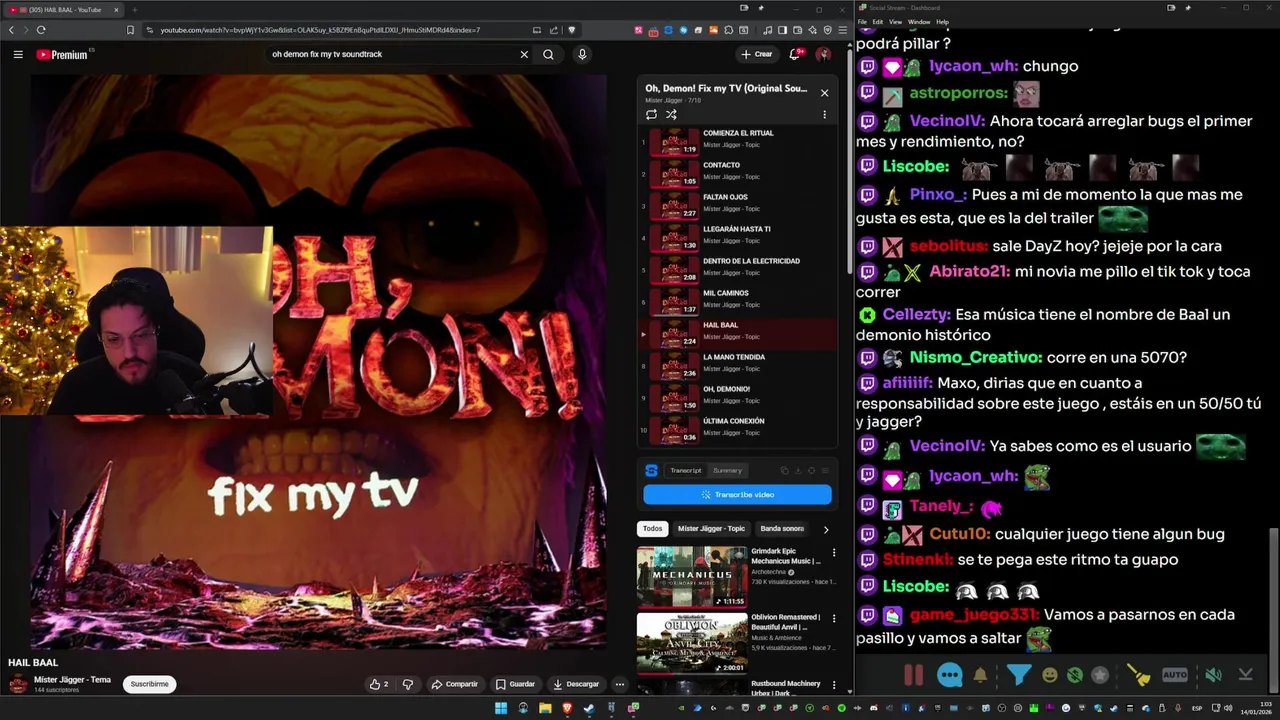
Task: Open options for Oblivion Remastered video
Action: coord(834,619)
